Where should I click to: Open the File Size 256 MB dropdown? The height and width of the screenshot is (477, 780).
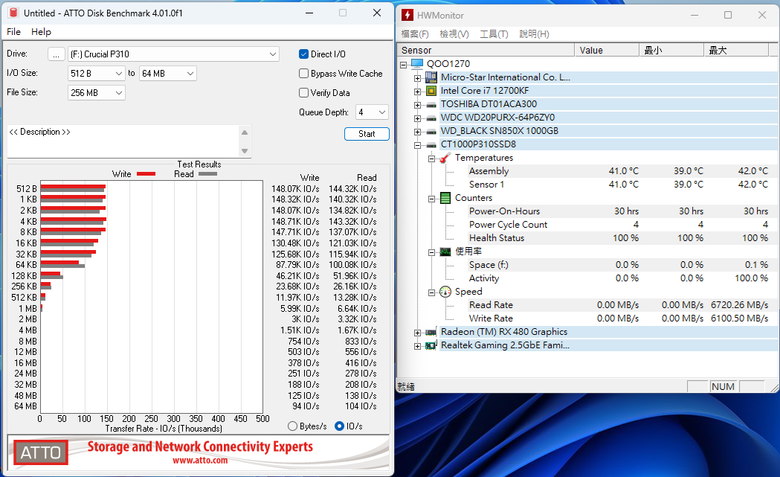[97, 93]
